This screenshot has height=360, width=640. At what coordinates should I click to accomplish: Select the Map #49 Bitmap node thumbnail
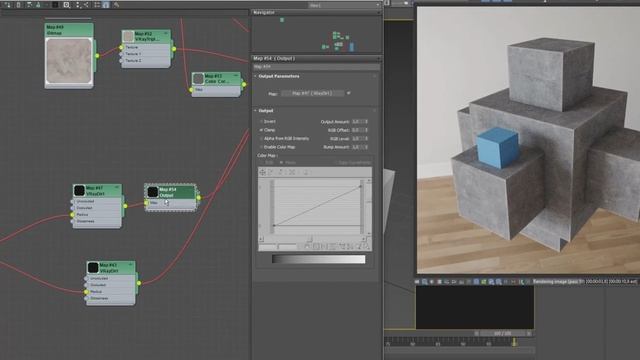pos(69,61)
